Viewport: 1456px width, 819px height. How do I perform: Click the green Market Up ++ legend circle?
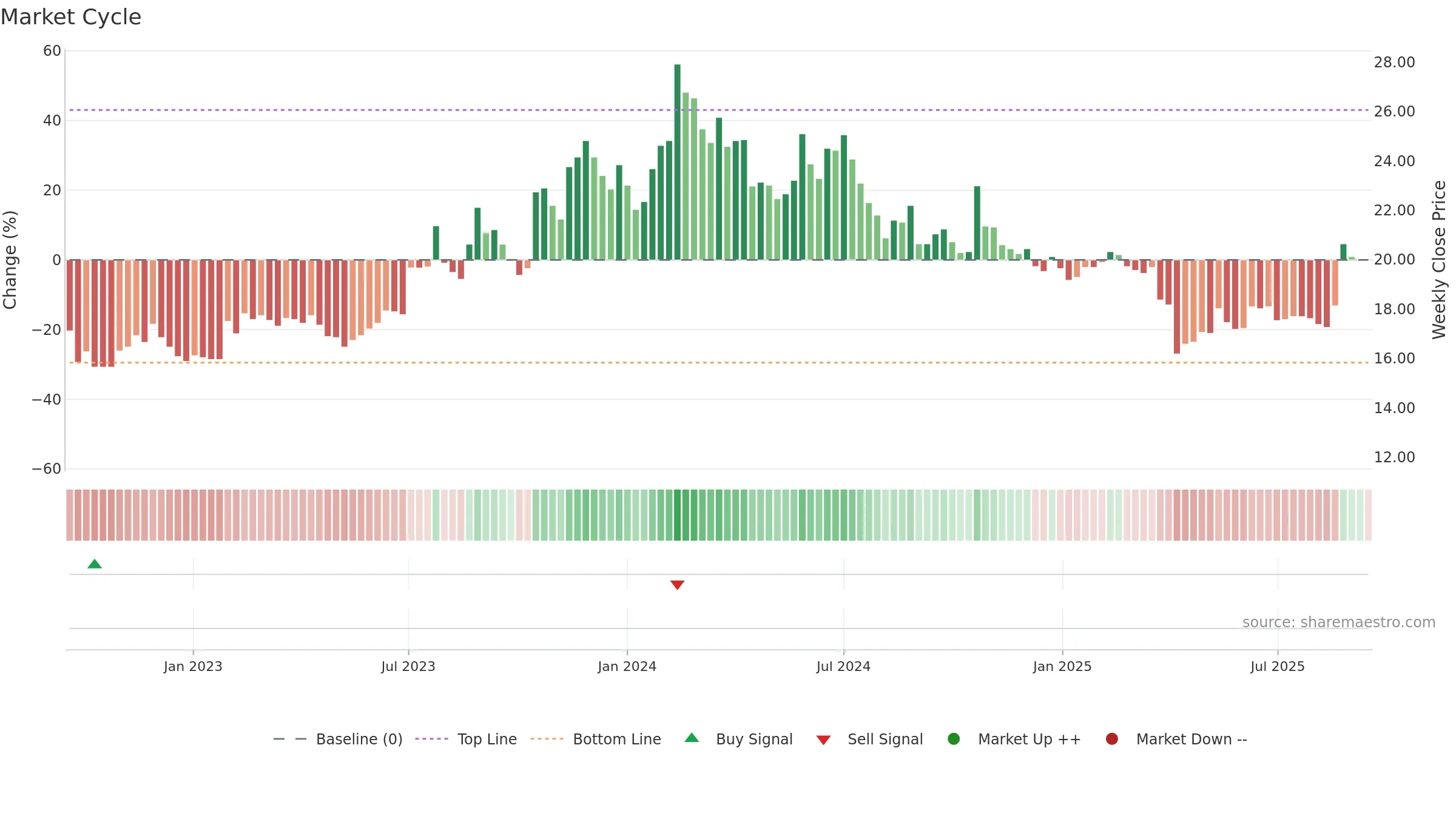pos(954,738)
